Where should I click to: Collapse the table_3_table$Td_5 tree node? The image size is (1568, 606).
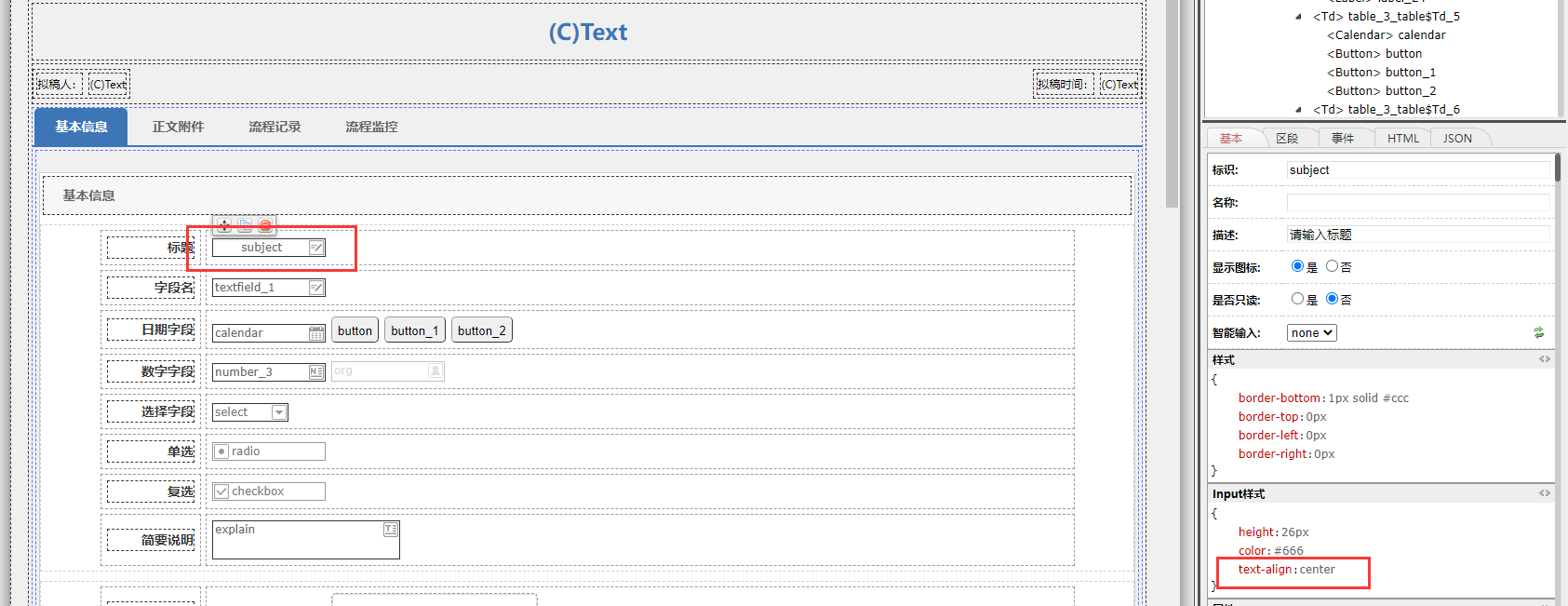(x=1299, y=17)
